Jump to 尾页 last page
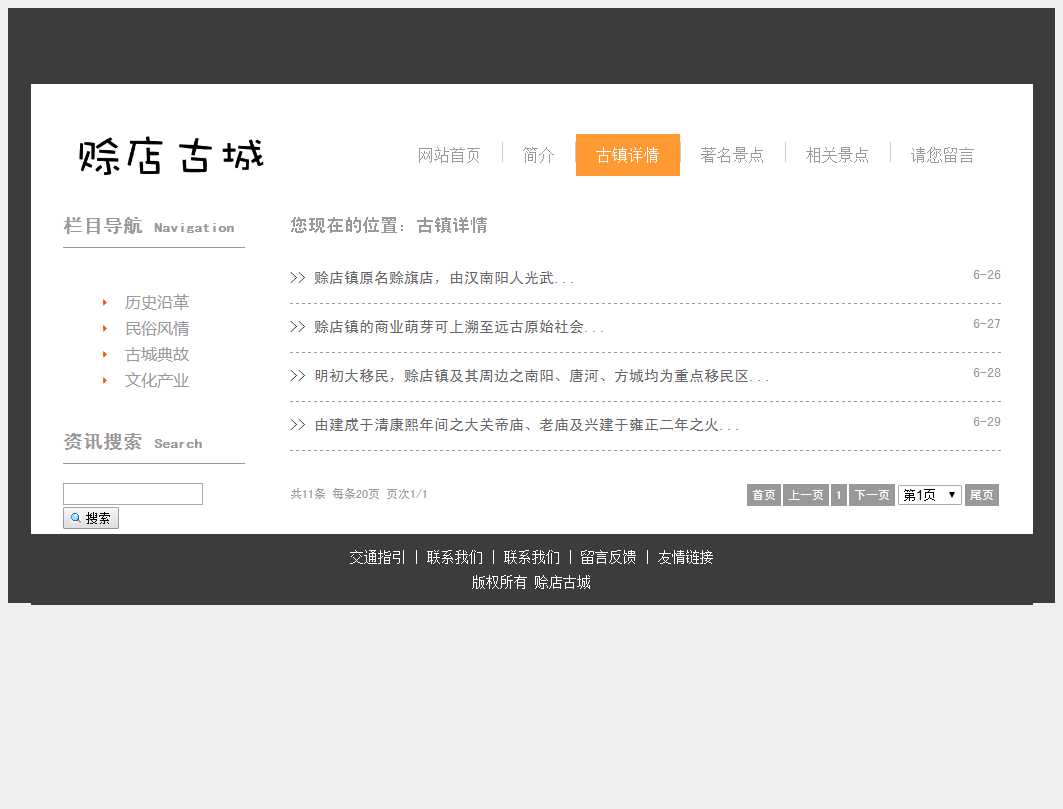The image size is (1063, 809). pos(981,495)
